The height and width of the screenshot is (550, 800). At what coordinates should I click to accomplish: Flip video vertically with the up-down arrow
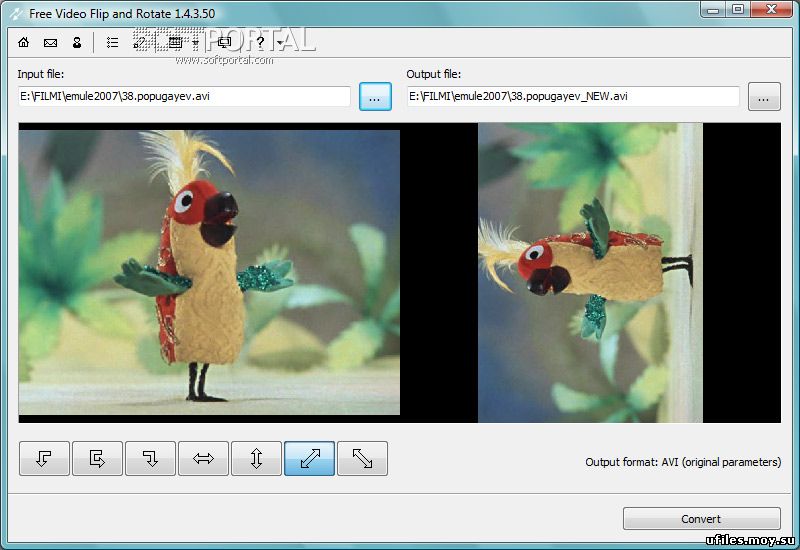[x=256, y=458]
